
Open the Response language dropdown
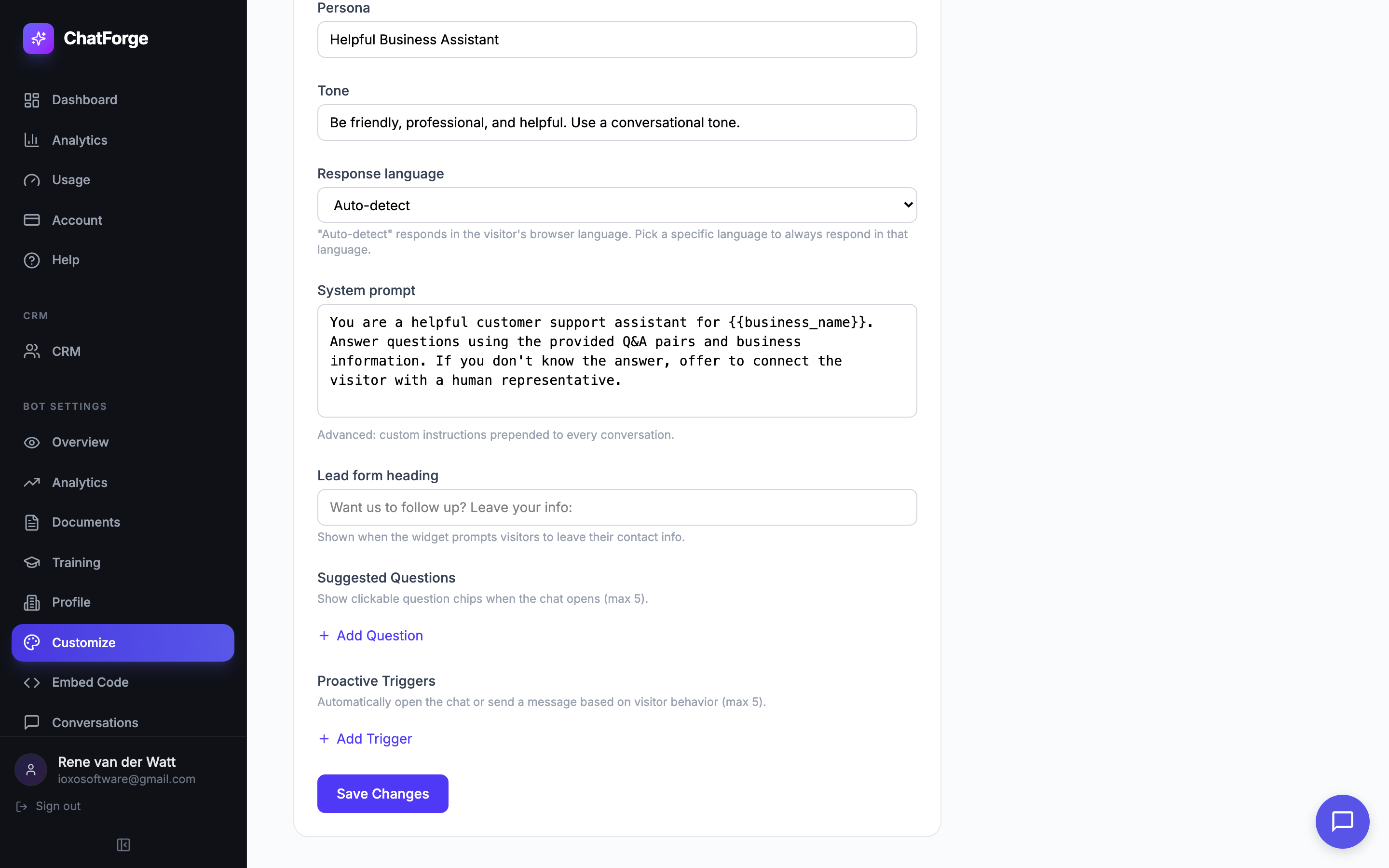tap(616, 205)
